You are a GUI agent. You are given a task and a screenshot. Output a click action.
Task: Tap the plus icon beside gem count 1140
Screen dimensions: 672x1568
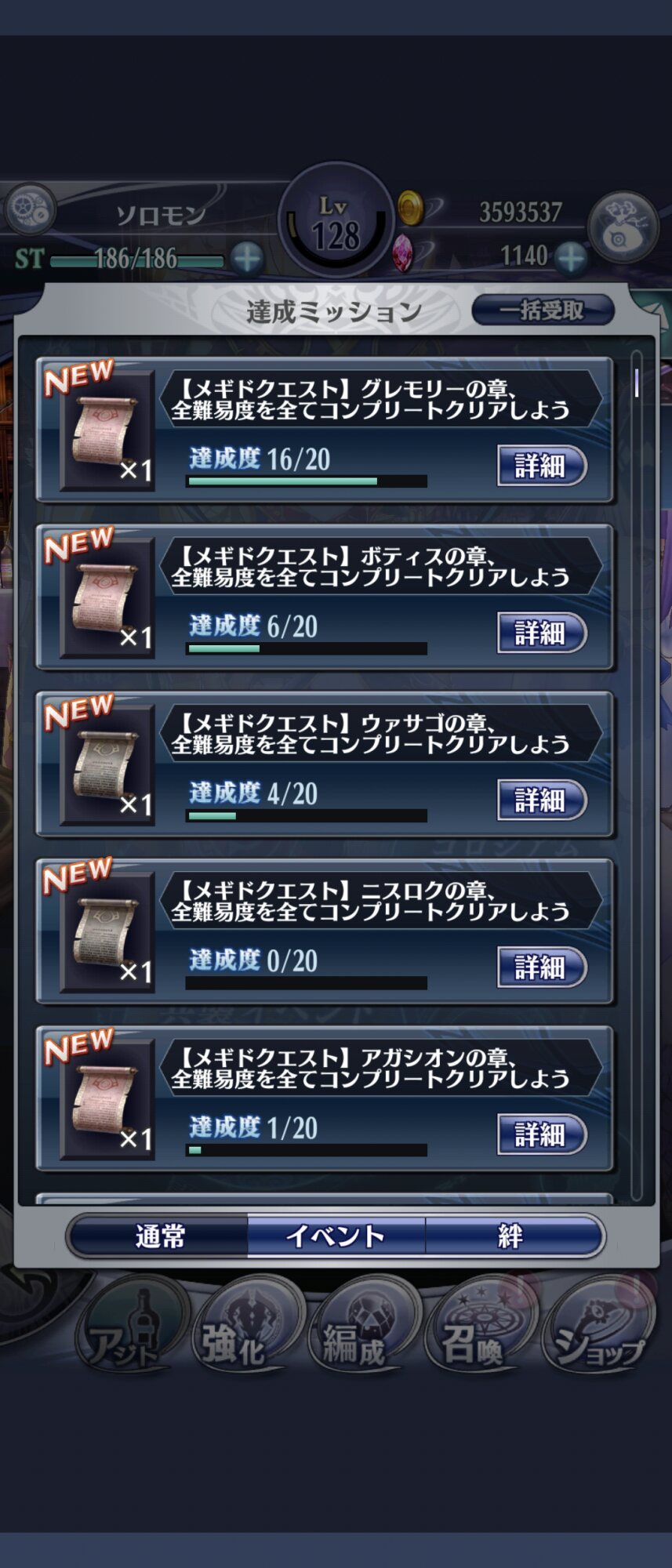(x=572, y=257)
